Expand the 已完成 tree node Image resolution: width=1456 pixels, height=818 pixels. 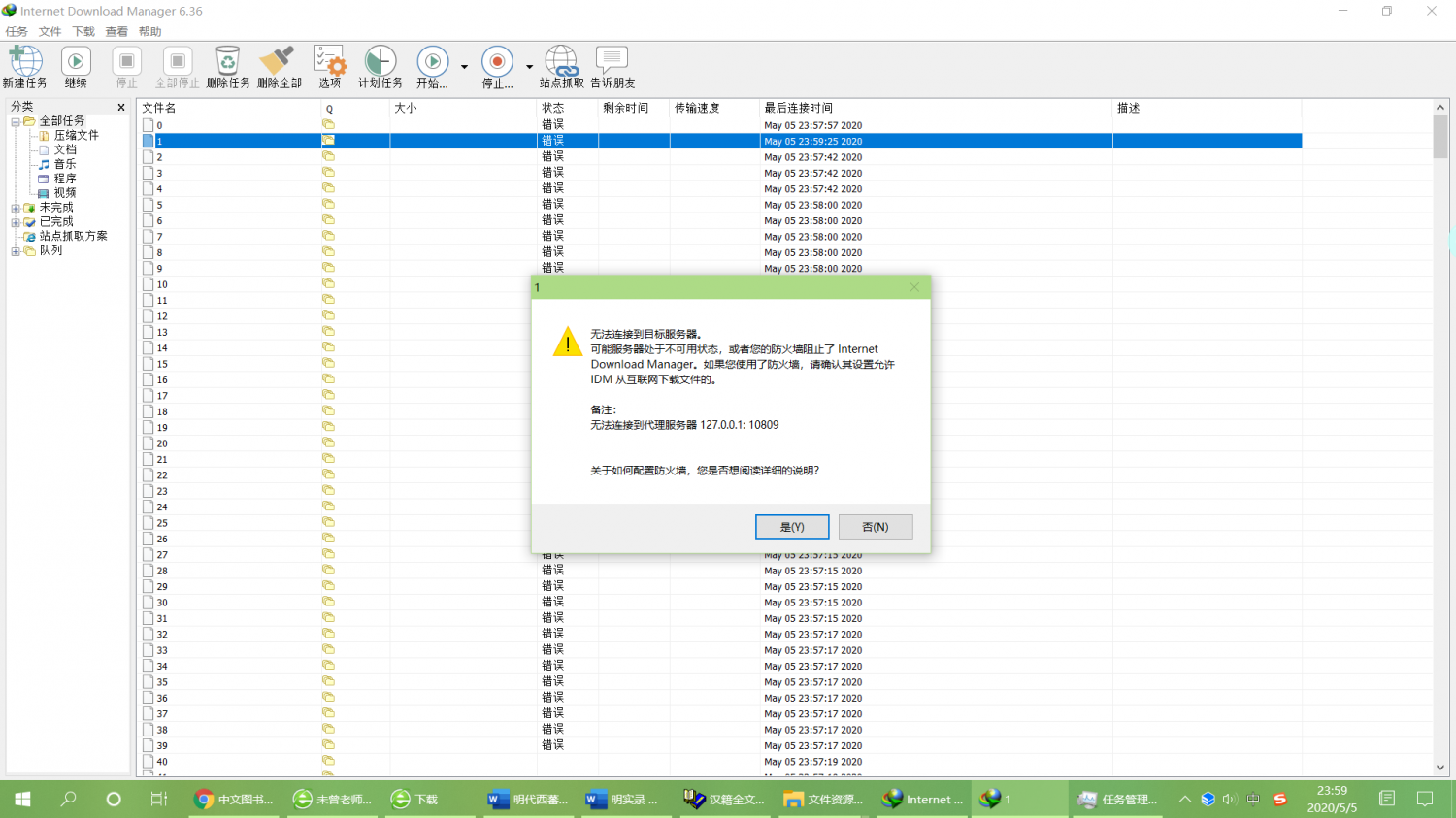coord(16,222)
